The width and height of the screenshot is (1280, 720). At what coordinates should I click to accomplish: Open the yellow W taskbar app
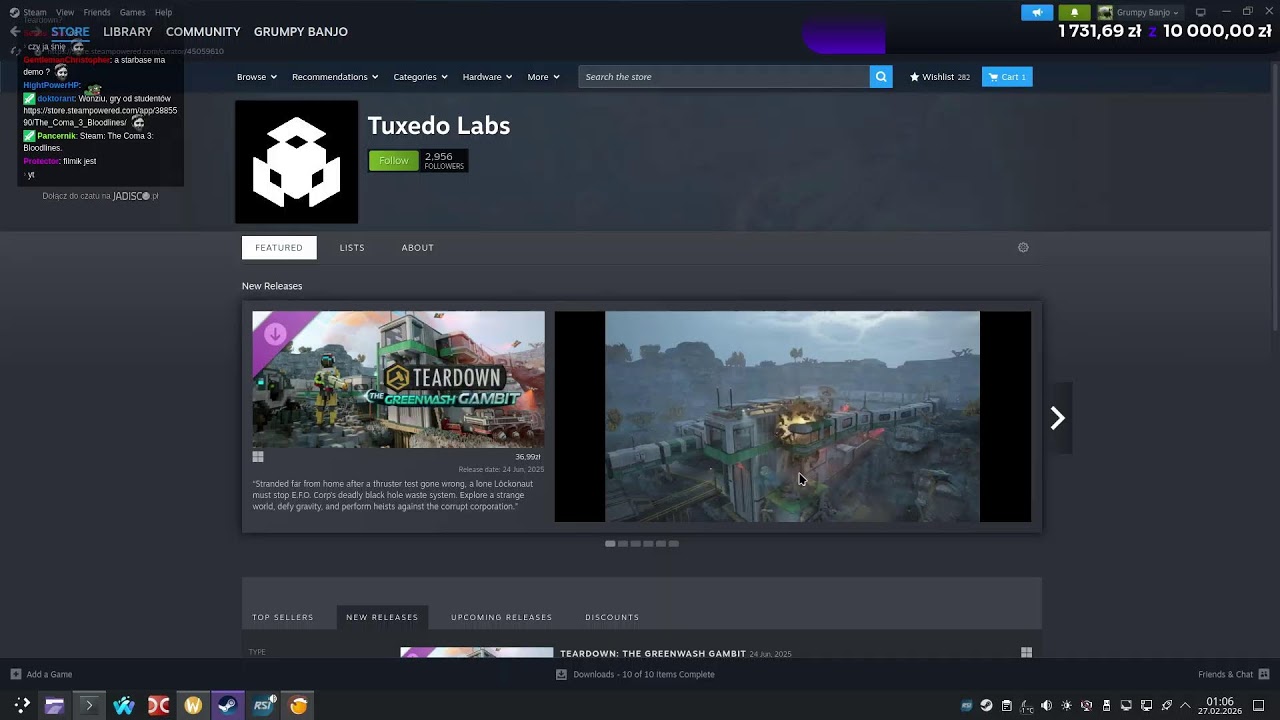tap(193, 705)
